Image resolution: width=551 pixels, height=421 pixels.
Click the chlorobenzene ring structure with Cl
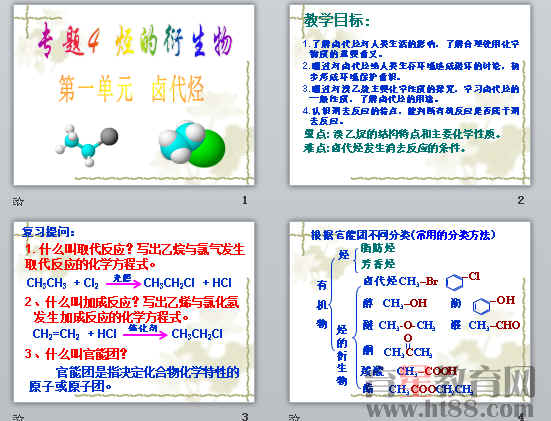point(462,281)
